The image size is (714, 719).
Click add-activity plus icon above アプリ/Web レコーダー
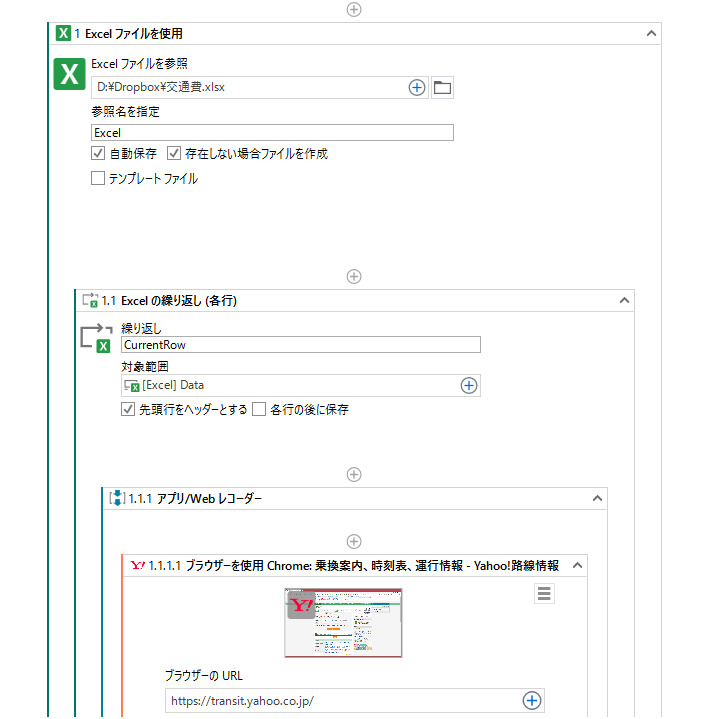pyautogui.click(x=353, y=474)
